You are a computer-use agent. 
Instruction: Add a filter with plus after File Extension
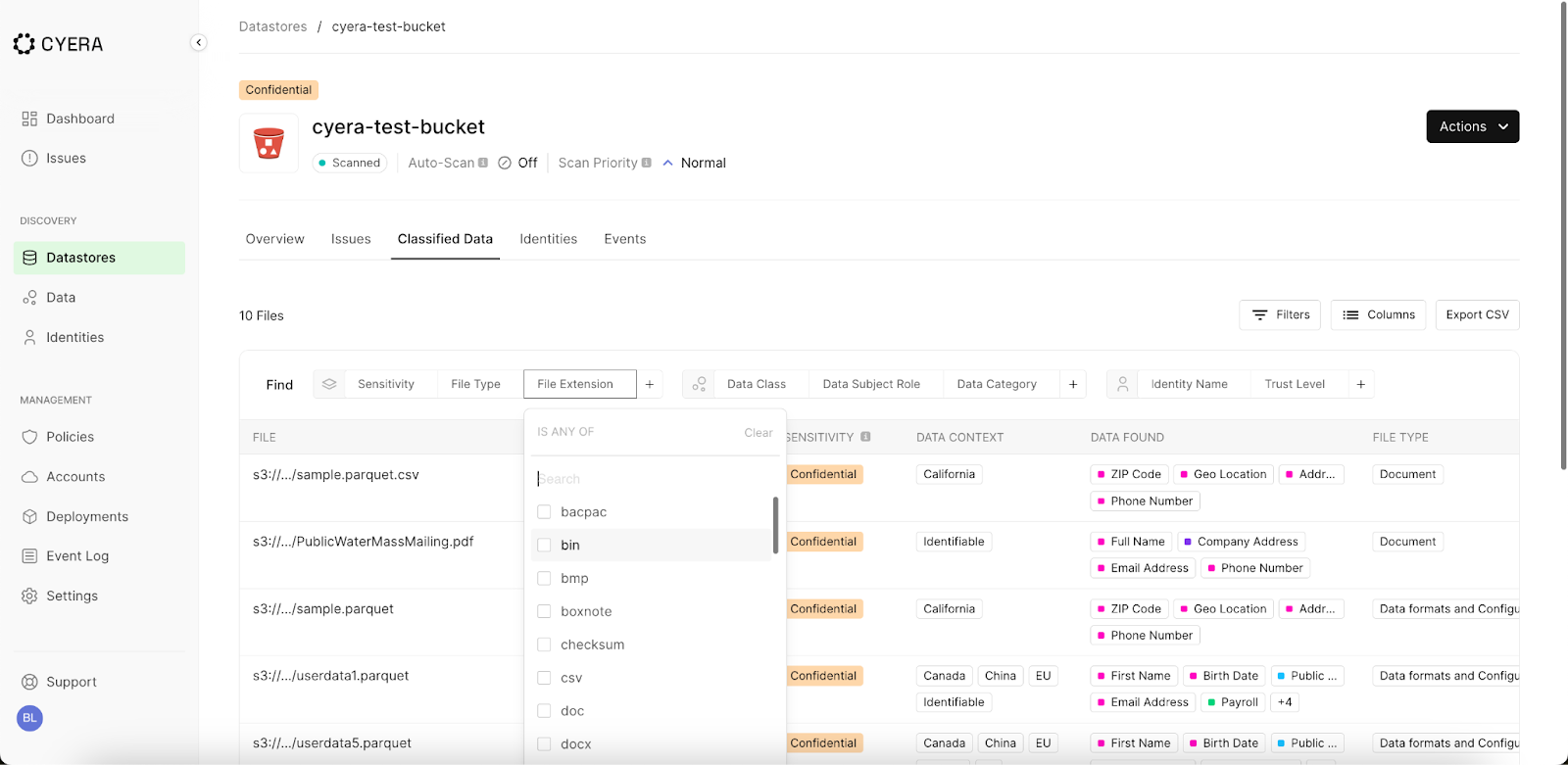pyautogui.click(x=650, y=384)
